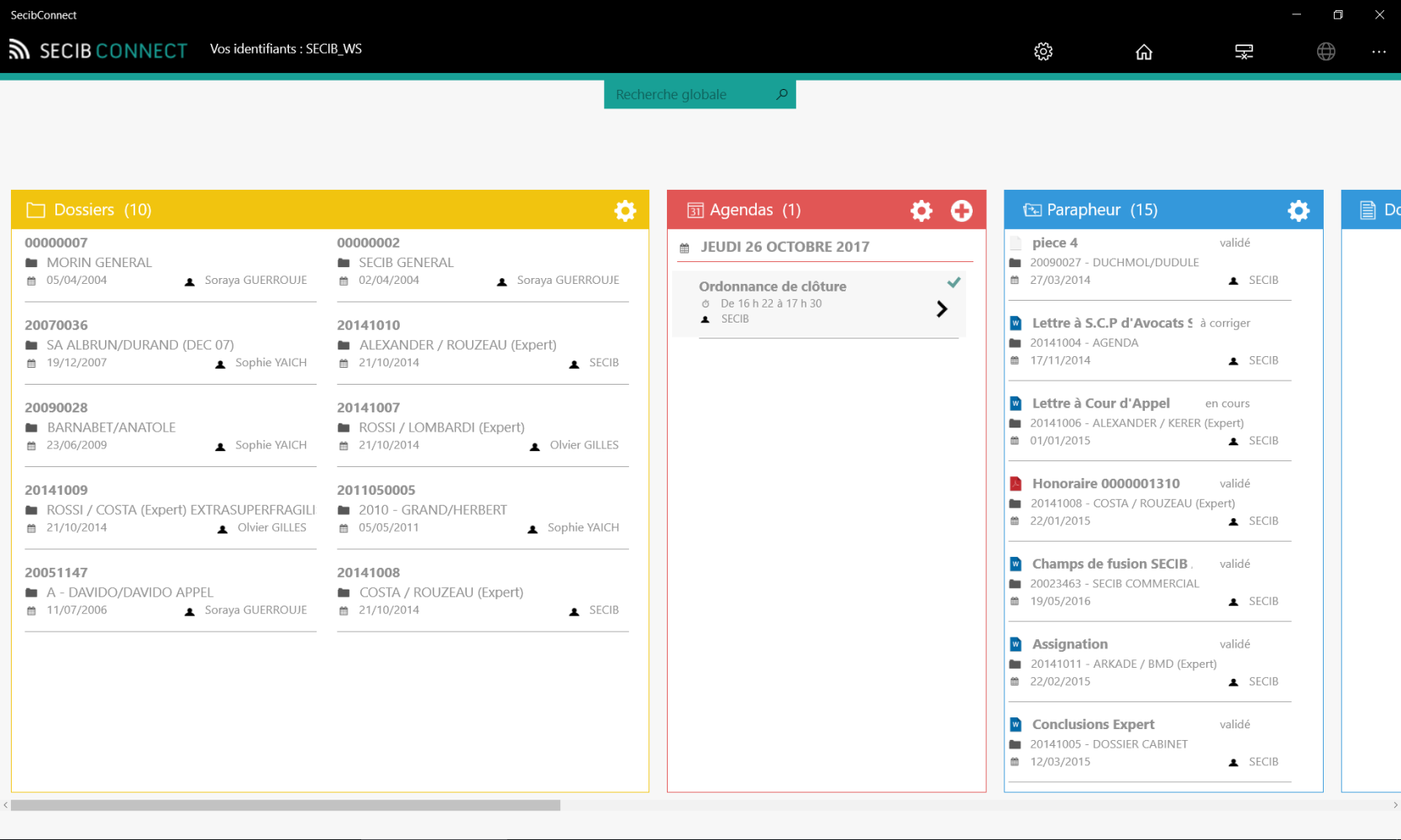This screenshot has width=1401, height=840.
Task: Open settings gear in top header
Action: pyautogui.click(x=1043, y=51)
